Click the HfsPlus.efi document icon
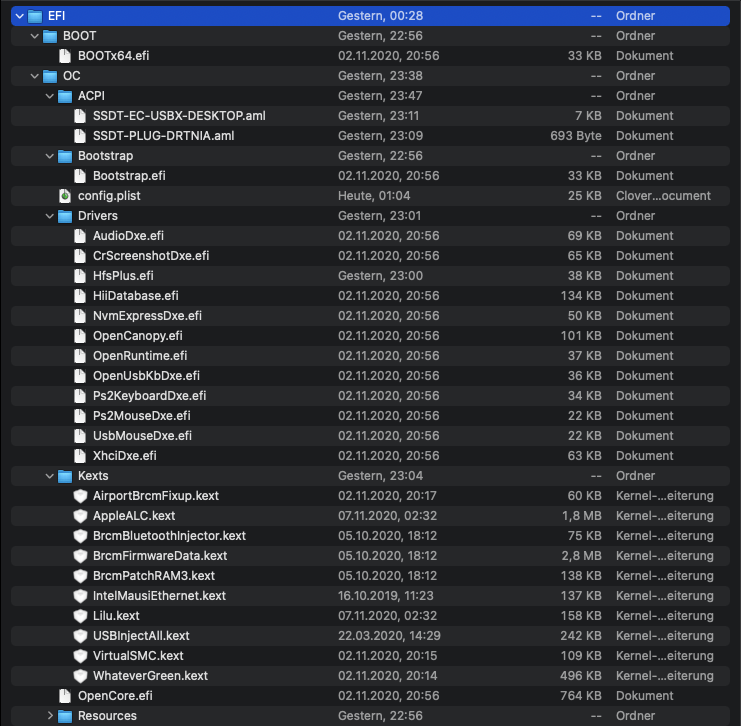This screenshot has width=741, height=726. tap(80, 276)
